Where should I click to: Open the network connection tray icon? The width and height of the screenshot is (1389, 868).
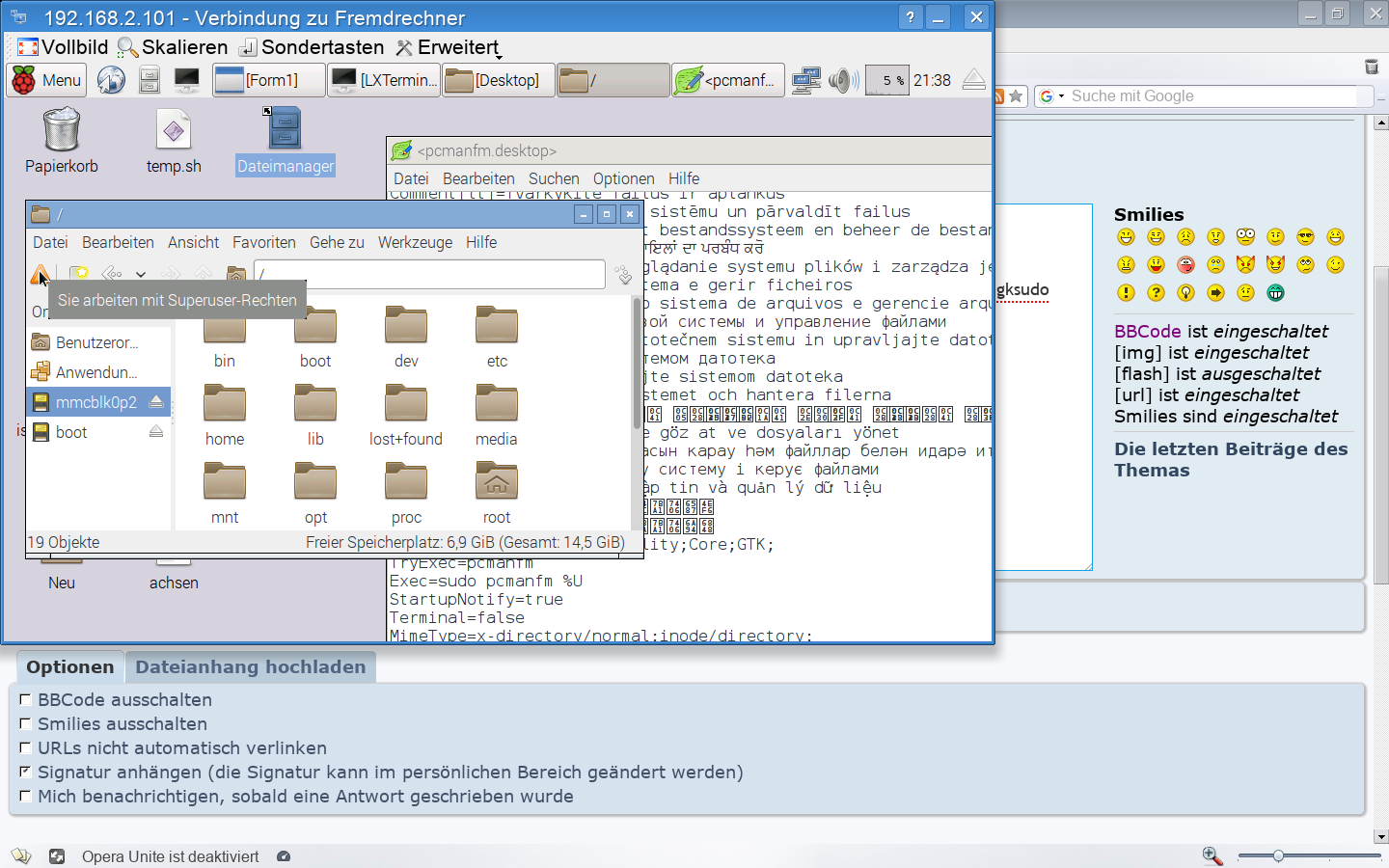805,80
